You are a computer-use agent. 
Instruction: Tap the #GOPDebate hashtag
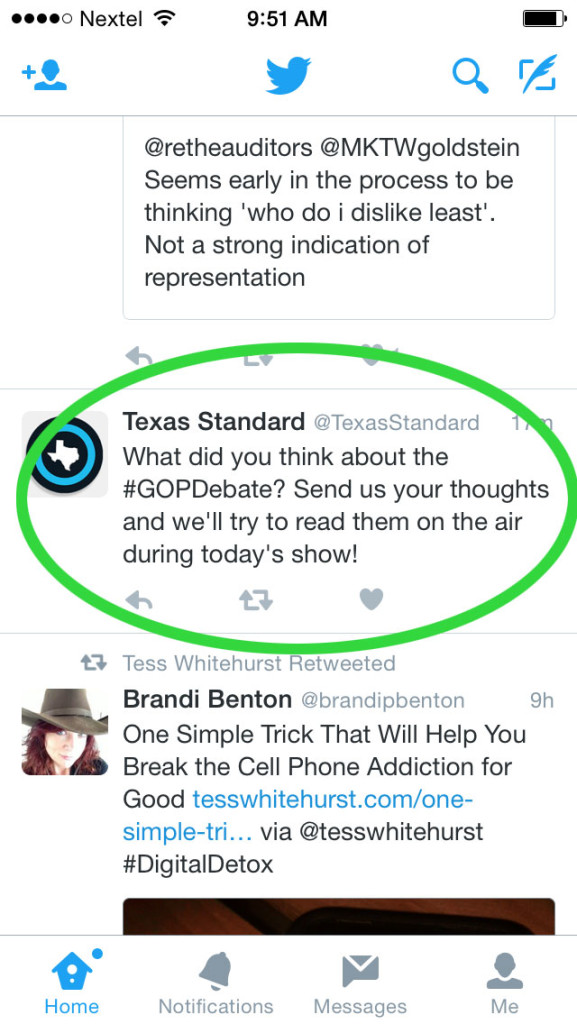tap(204, 490)
